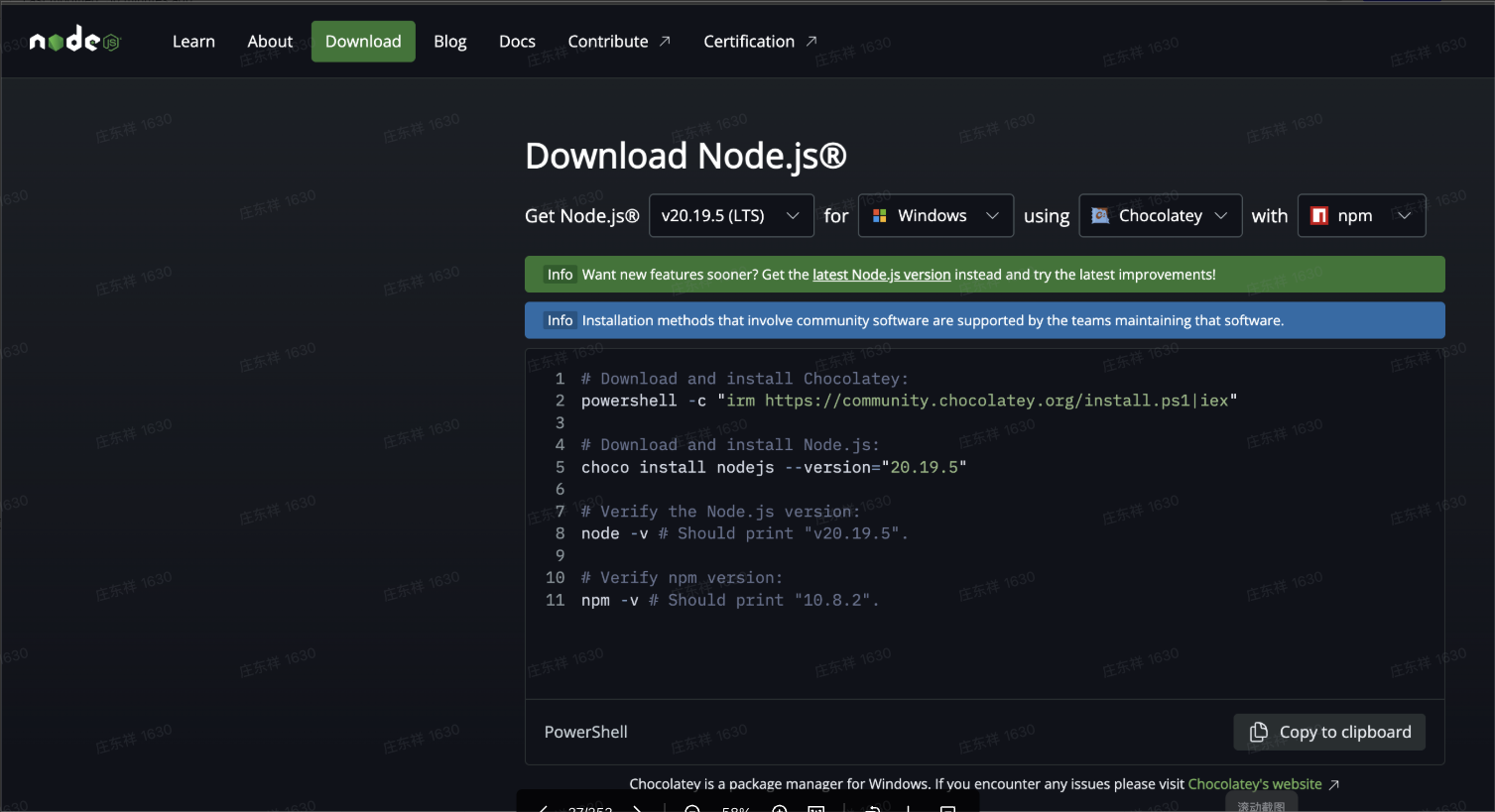
Task: Expand the npm dropdown chevron
Action: 1404,215
